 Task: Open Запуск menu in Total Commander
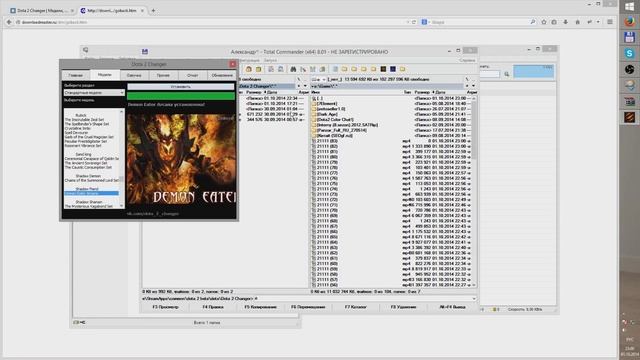click(x=270, y=60)
